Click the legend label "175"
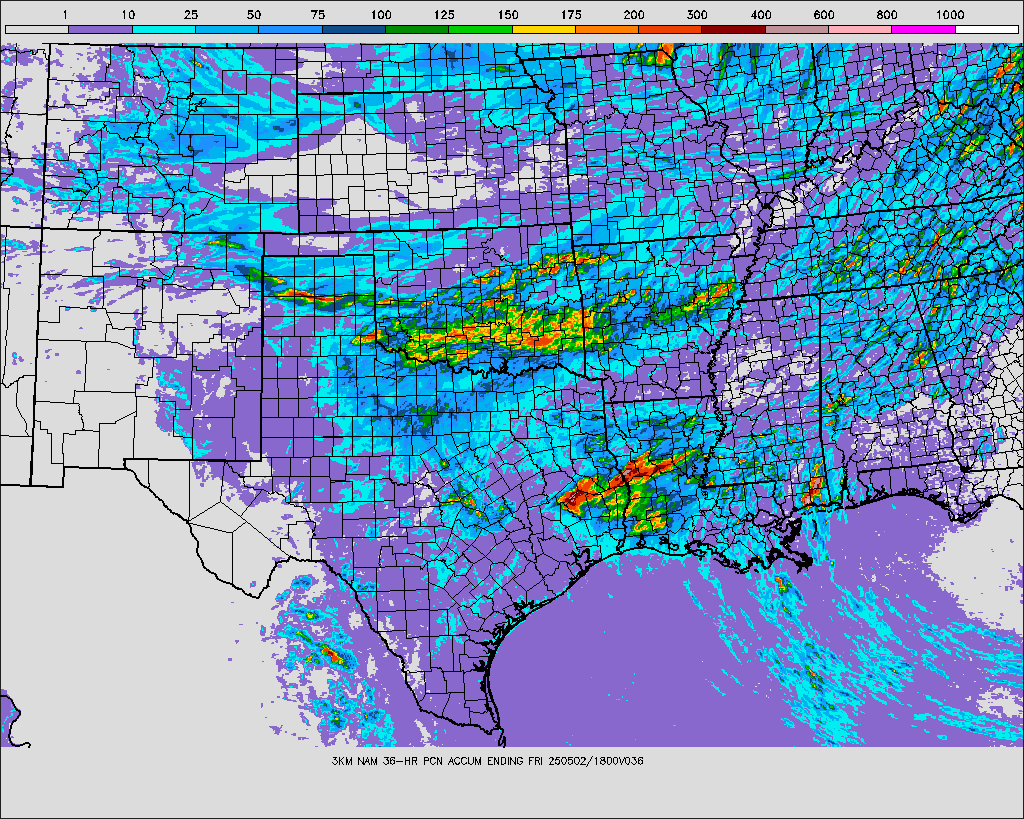 point(571,15)
